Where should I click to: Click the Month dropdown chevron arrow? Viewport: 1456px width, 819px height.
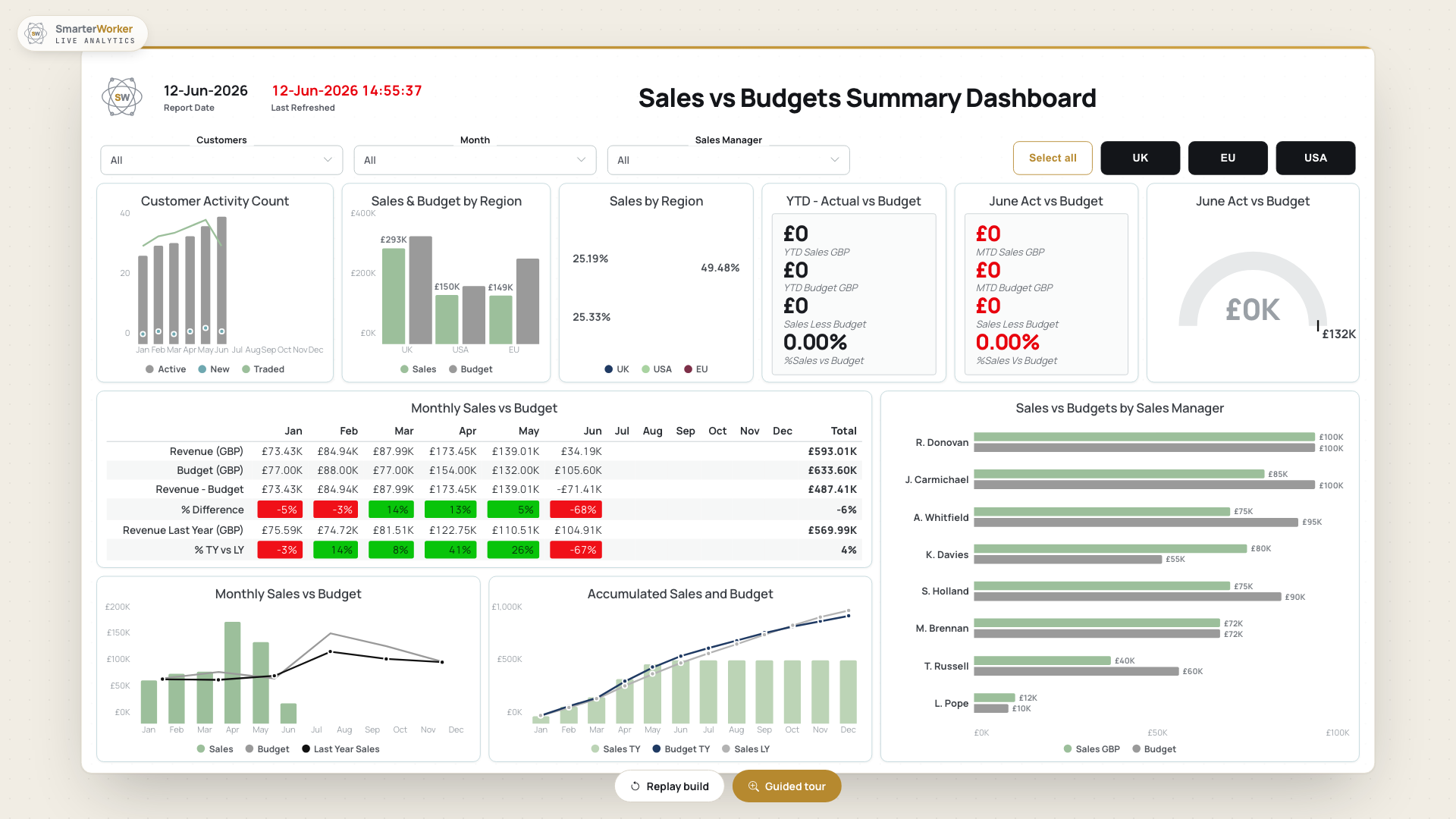point(581,160)
